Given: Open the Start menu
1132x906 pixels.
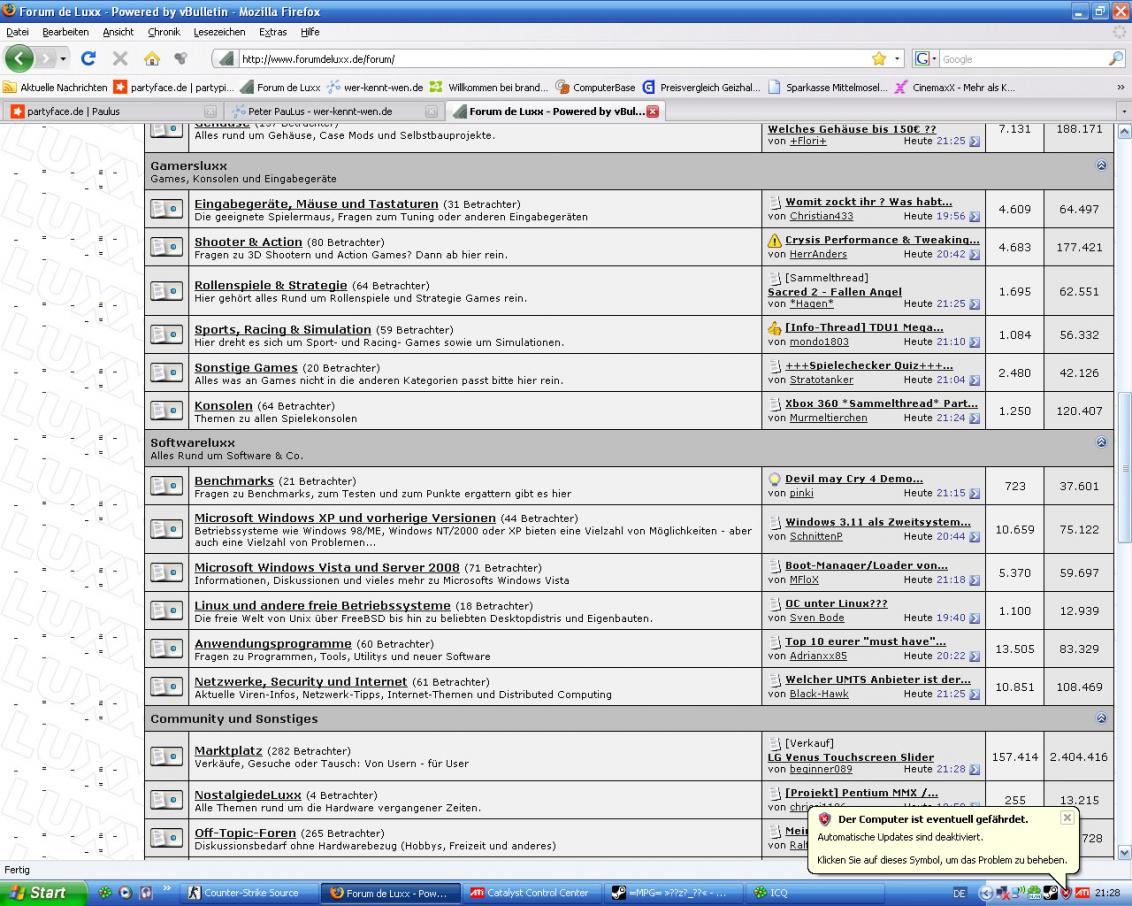Looking at the screenshot, I should click(43, 893).
